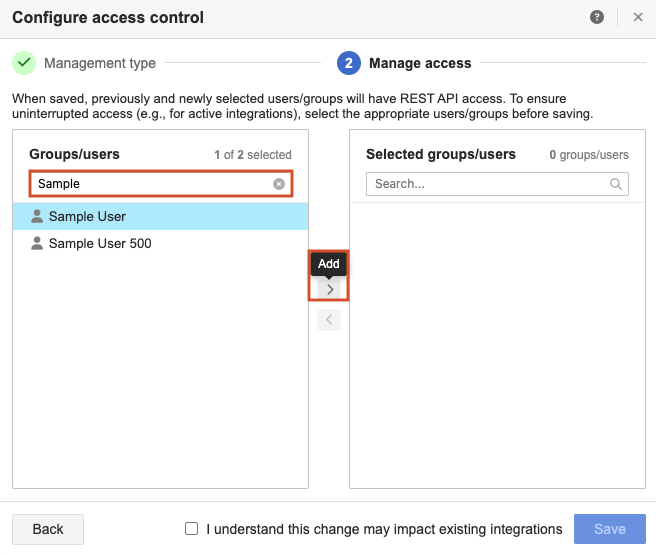Remove user with the left arrow button
Image resolution: width=656 pixels, height=556 pixels.
point(329,320)
